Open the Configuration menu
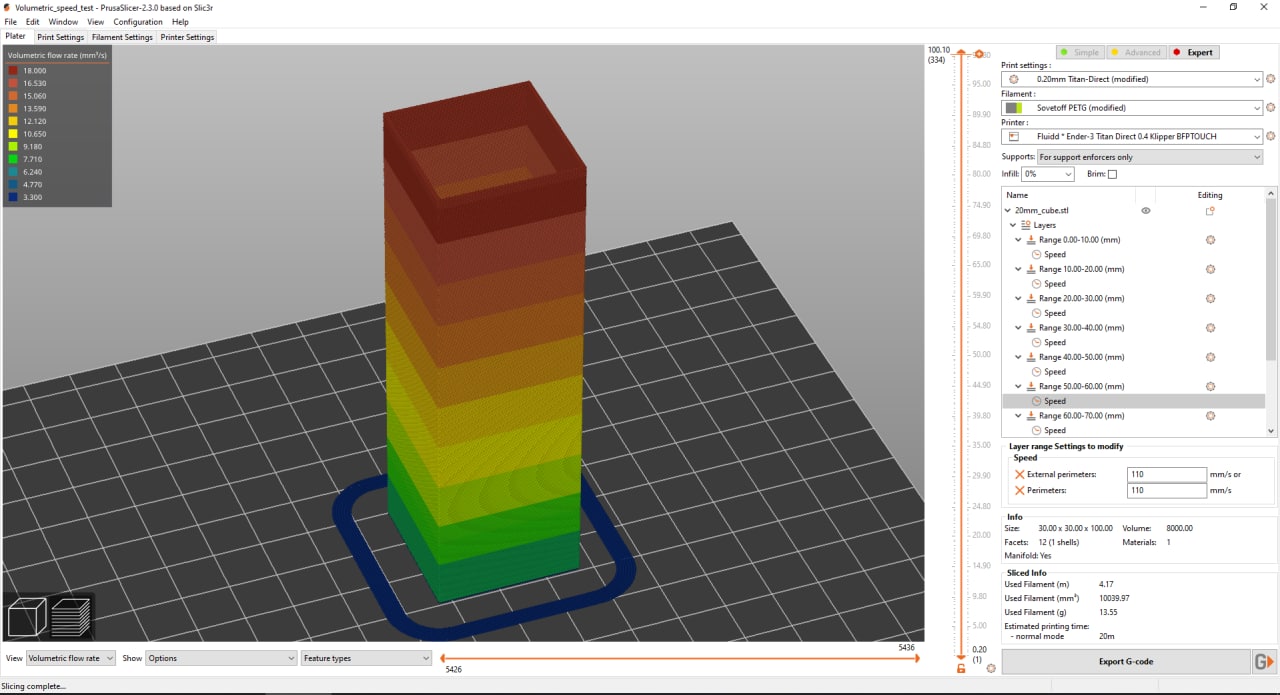Viewport: 1280px width, 695px height. click(138, 21)
